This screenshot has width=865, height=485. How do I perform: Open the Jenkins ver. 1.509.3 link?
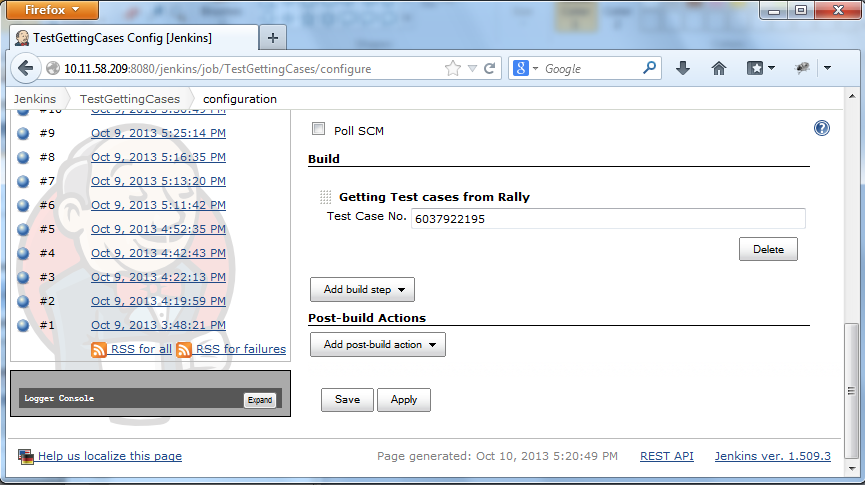tap(772, 456)
